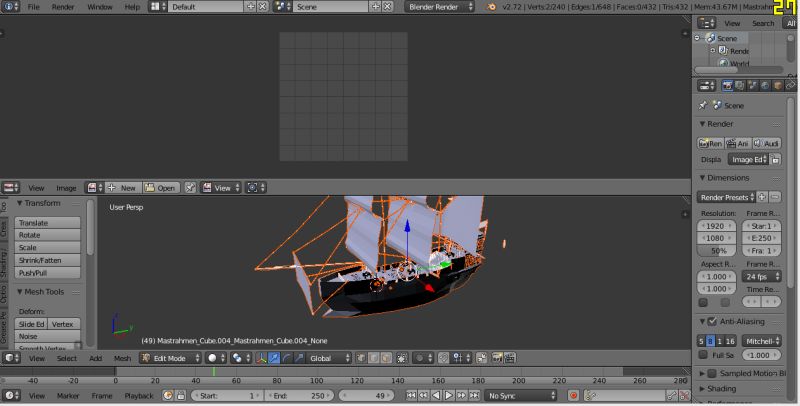The width and height of the screenshot is (800, 406).
Task: Play animation in reverse
Action: pyautogui.click(x=436, y=395)
